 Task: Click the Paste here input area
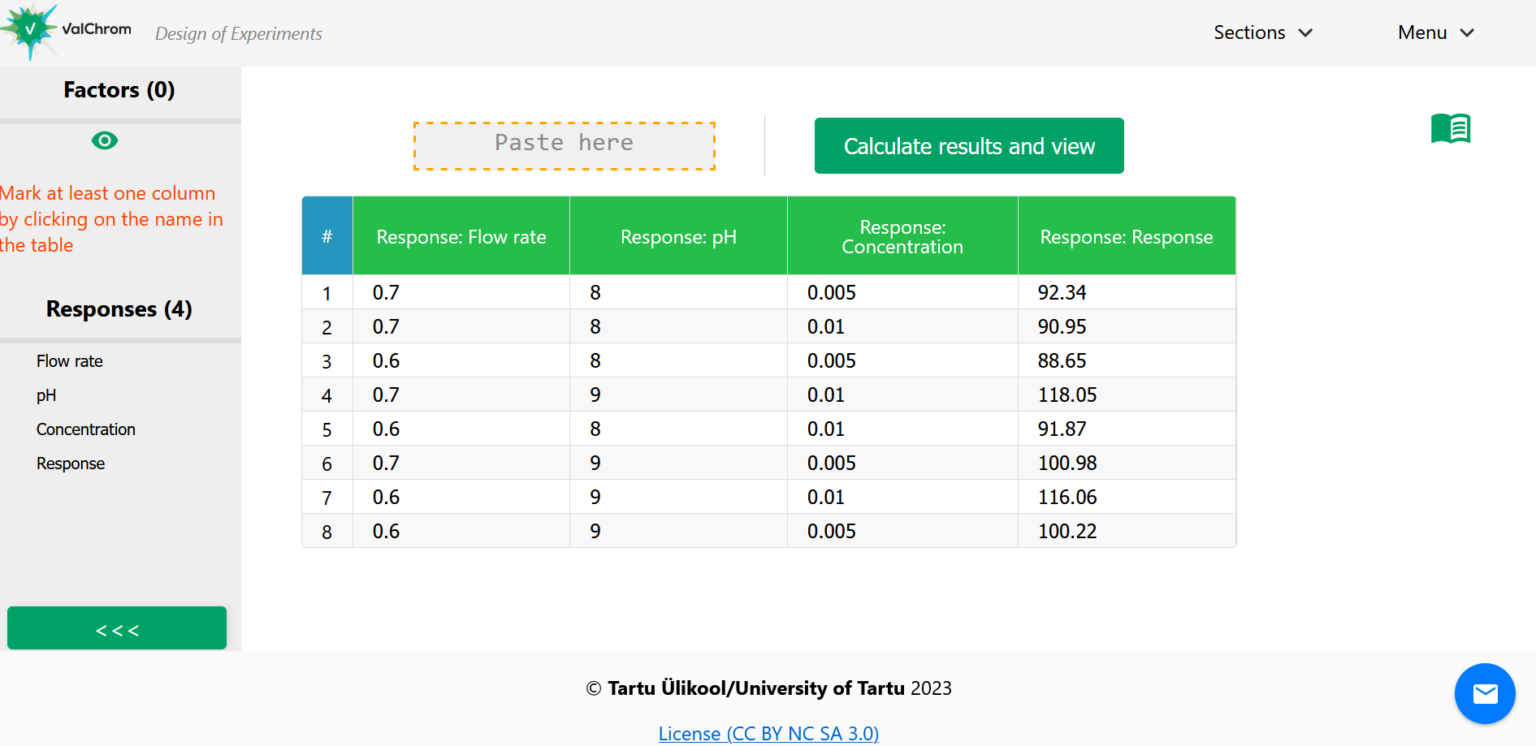coord(564,145)
